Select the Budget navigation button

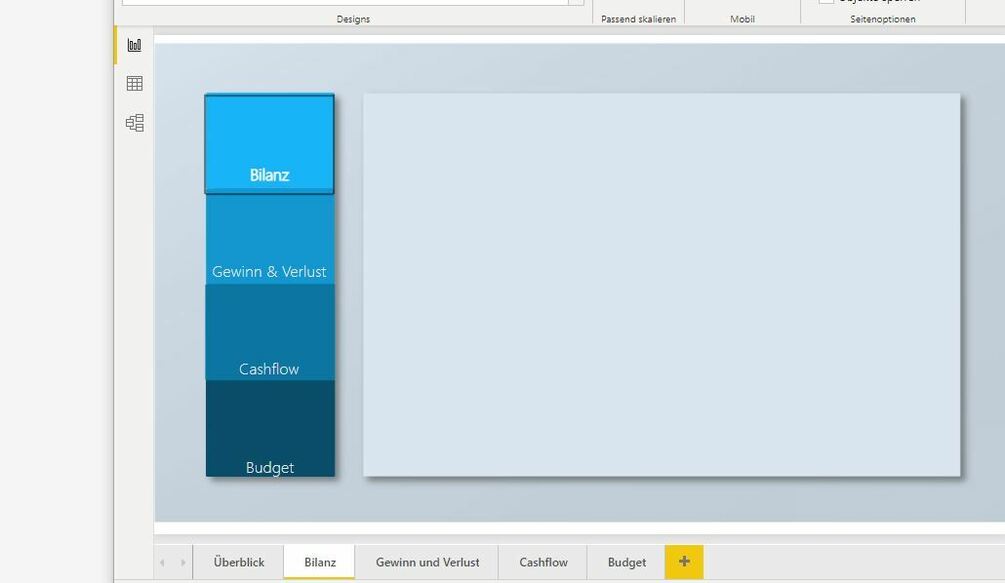coord(270,429)
